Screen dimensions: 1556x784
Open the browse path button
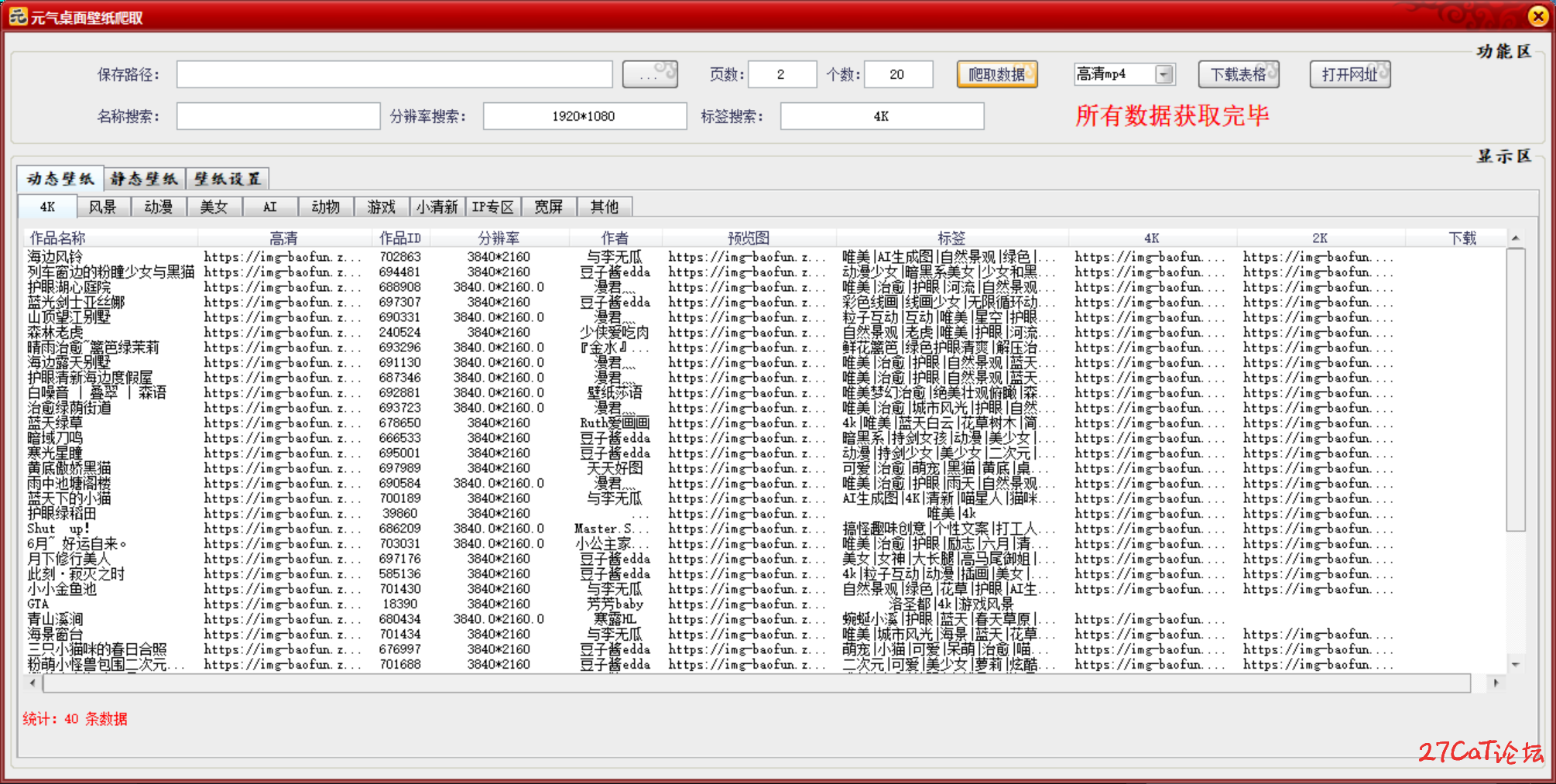click(649, 74)
